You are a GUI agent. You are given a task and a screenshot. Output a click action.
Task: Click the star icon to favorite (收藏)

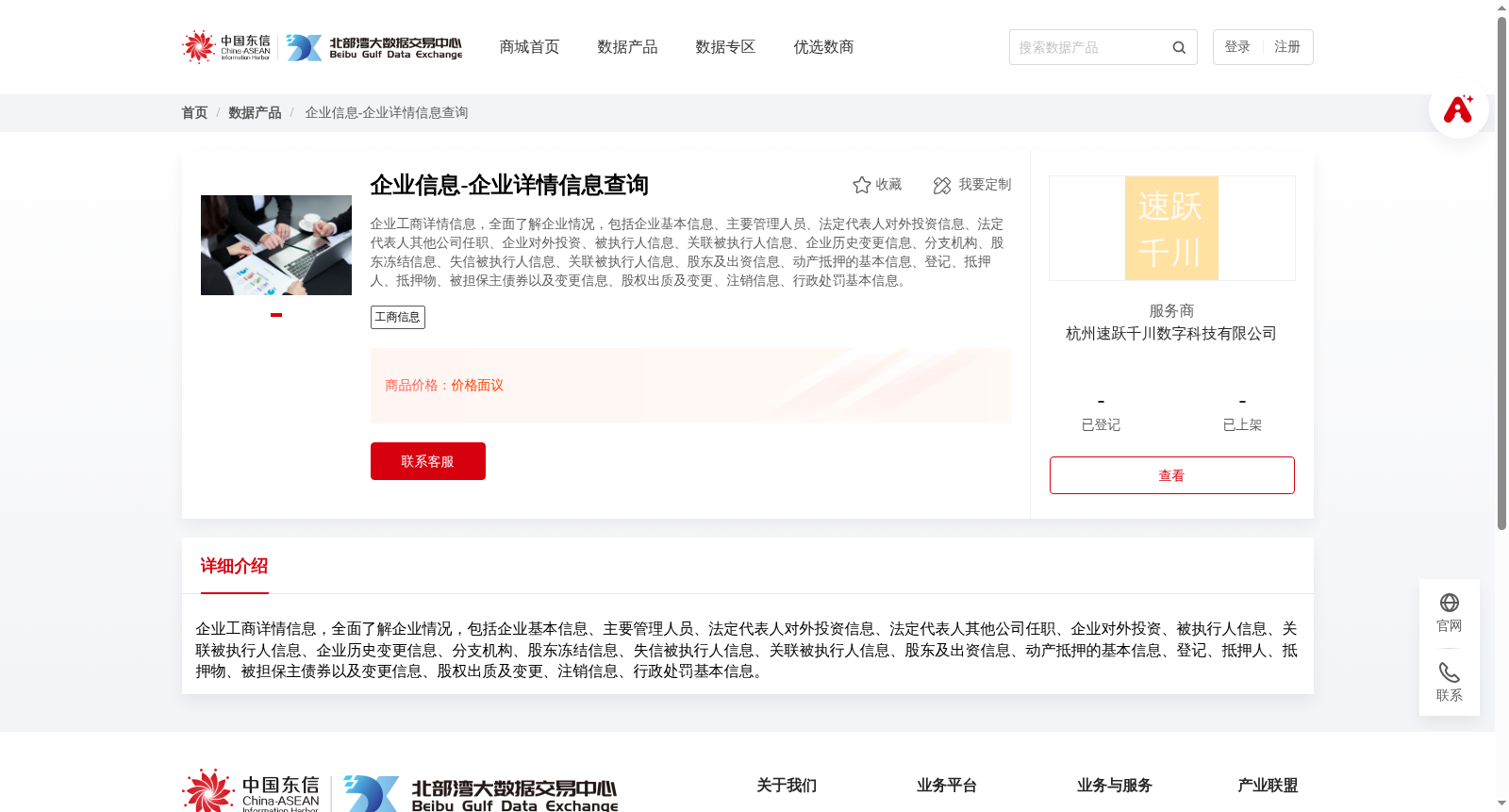pyautogui.click(x=861, y=185)
